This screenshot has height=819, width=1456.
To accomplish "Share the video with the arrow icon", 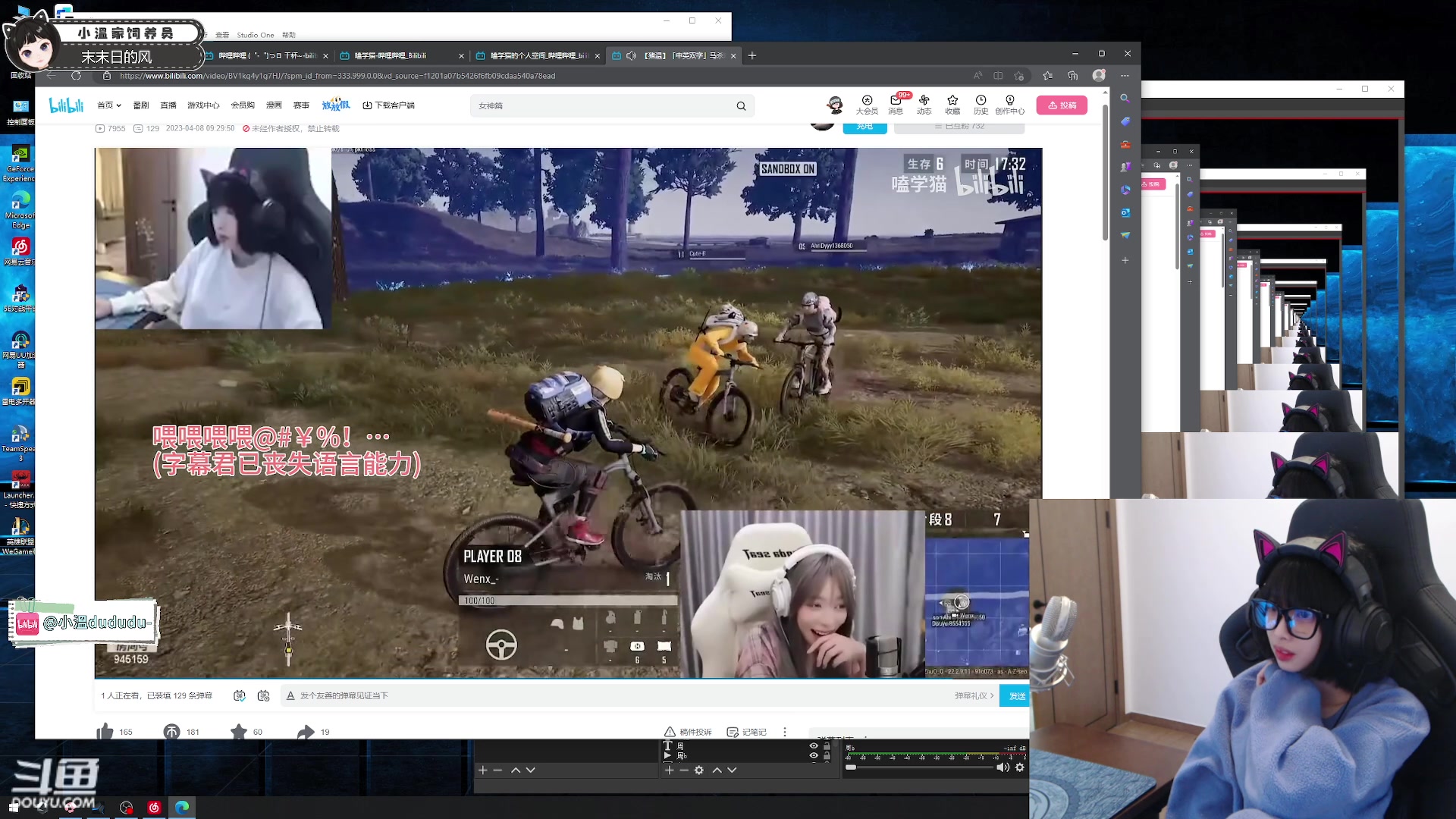I will coord(306,731).
